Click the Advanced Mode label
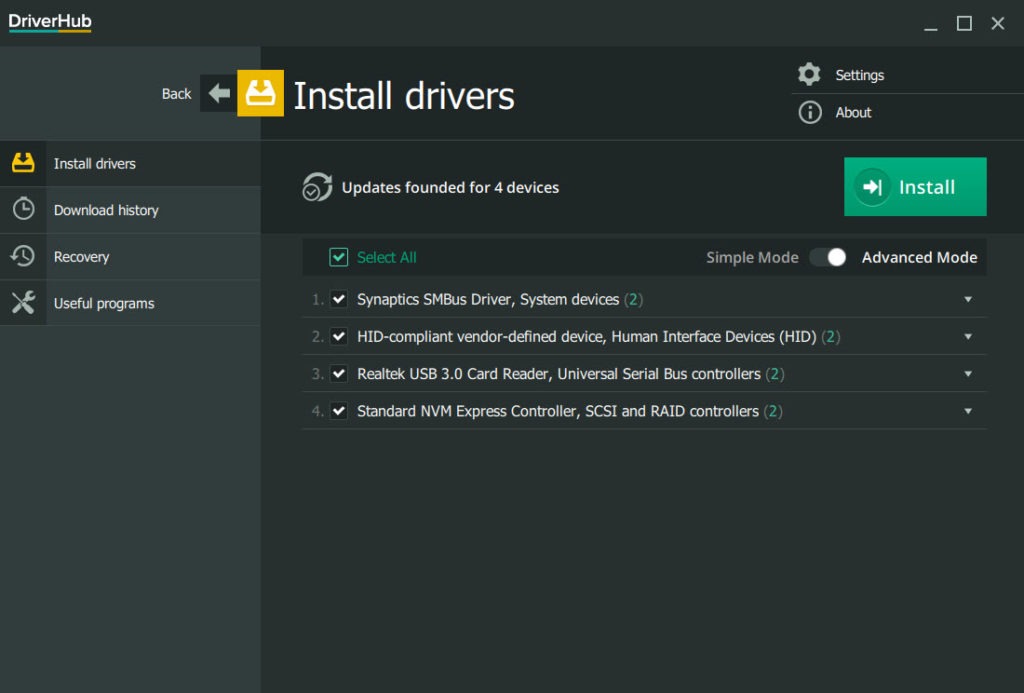 click(919, 257)
